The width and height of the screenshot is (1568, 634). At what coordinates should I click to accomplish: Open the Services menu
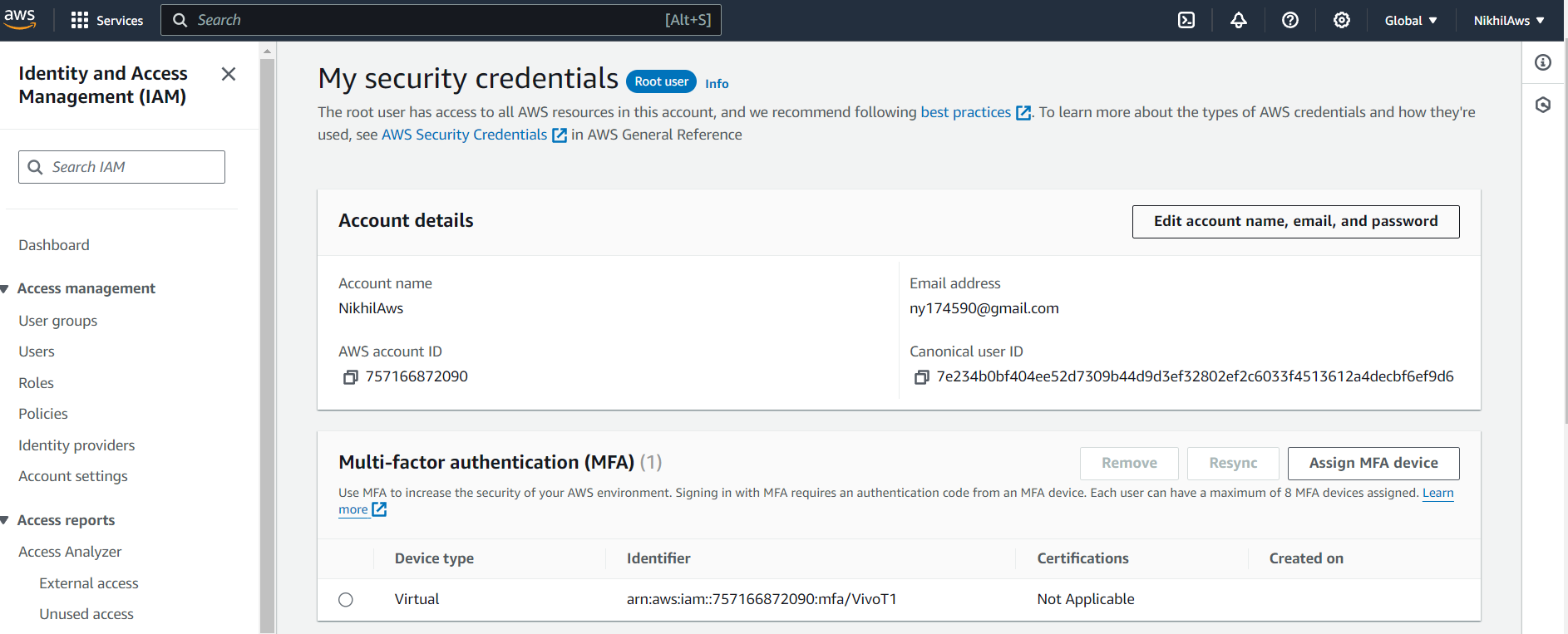pyautogui.click(x=107, y=21)
